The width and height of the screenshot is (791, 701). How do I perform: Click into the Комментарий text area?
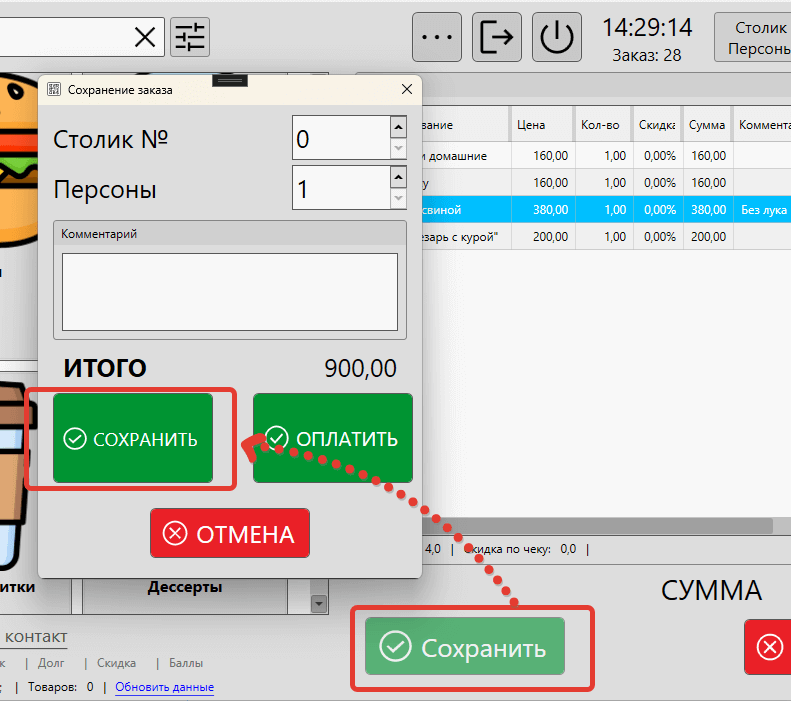pyautogui.click(x=230, y=291)
